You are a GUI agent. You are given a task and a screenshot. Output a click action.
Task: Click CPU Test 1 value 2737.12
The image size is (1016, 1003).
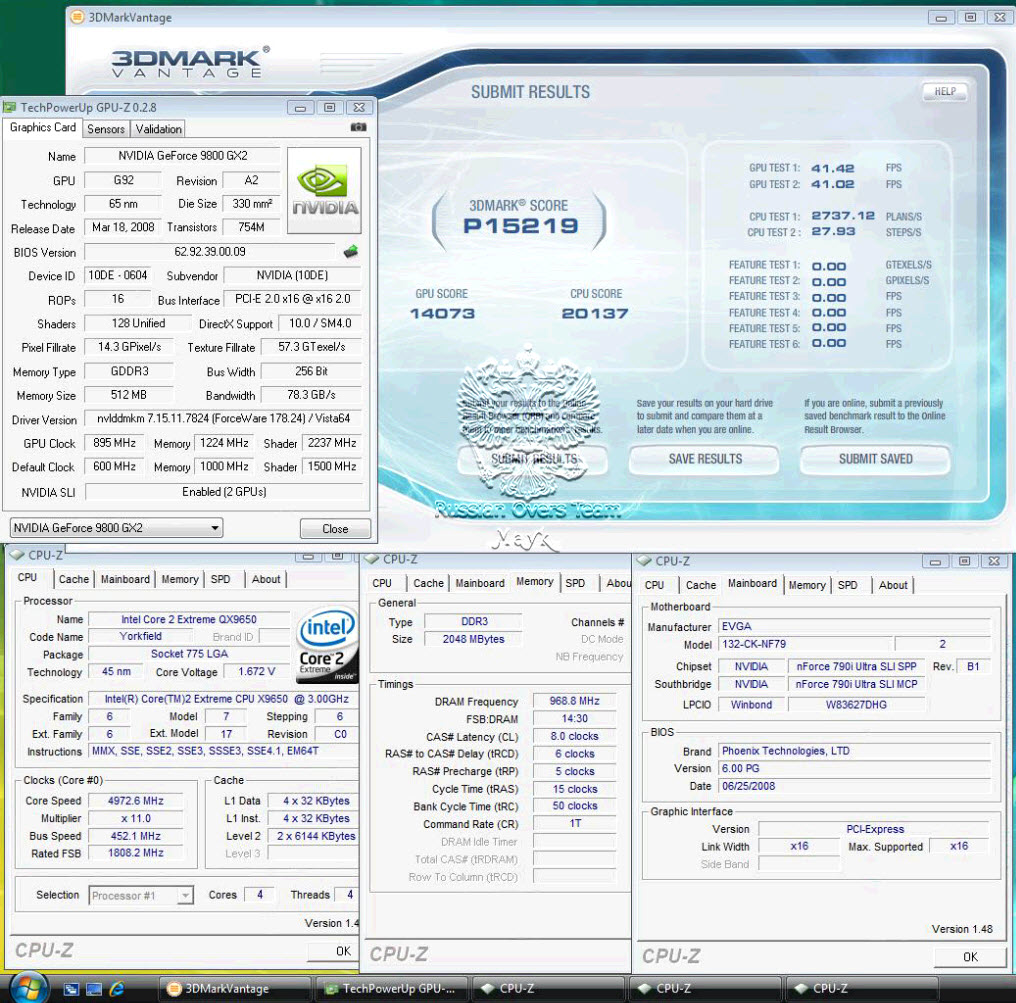(843, 216)
